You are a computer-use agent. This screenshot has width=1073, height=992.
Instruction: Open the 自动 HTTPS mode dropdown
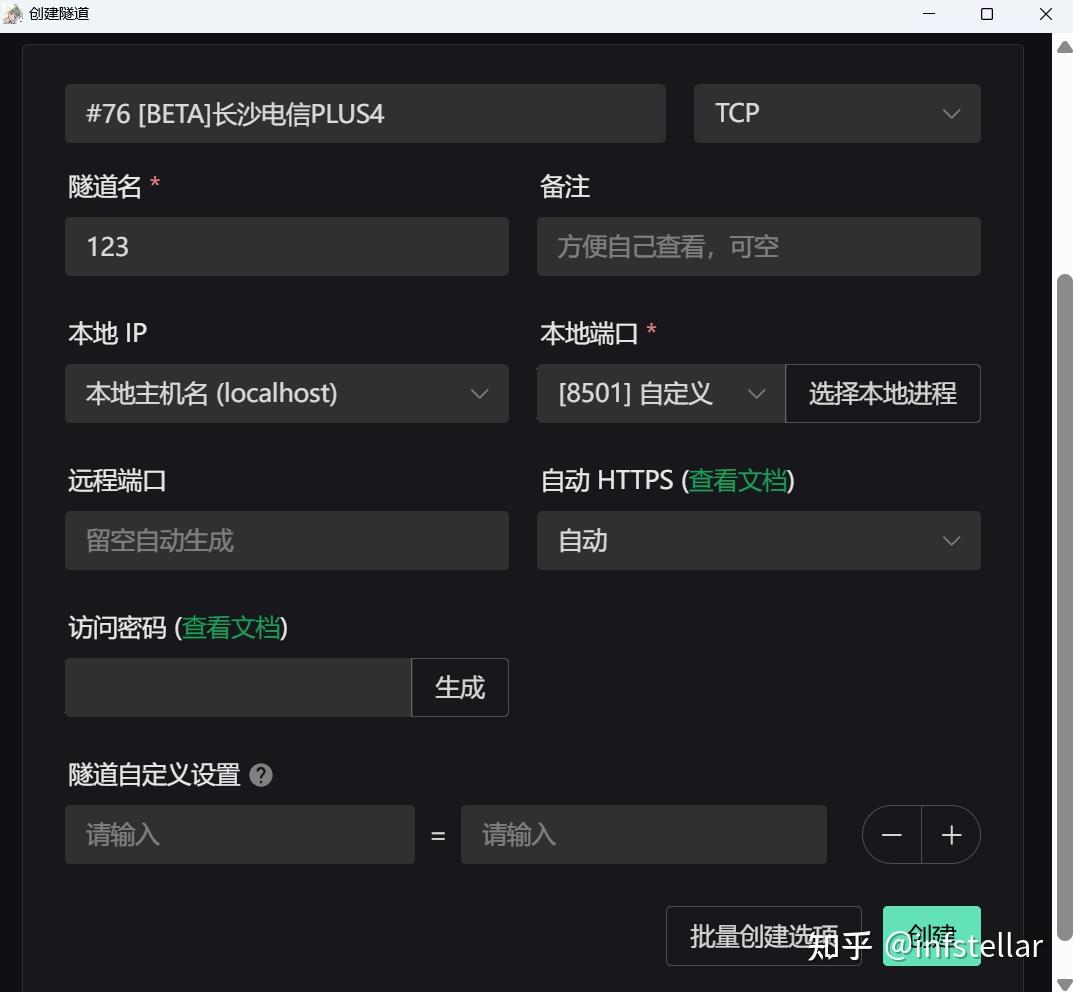click(x=758, y=540)
